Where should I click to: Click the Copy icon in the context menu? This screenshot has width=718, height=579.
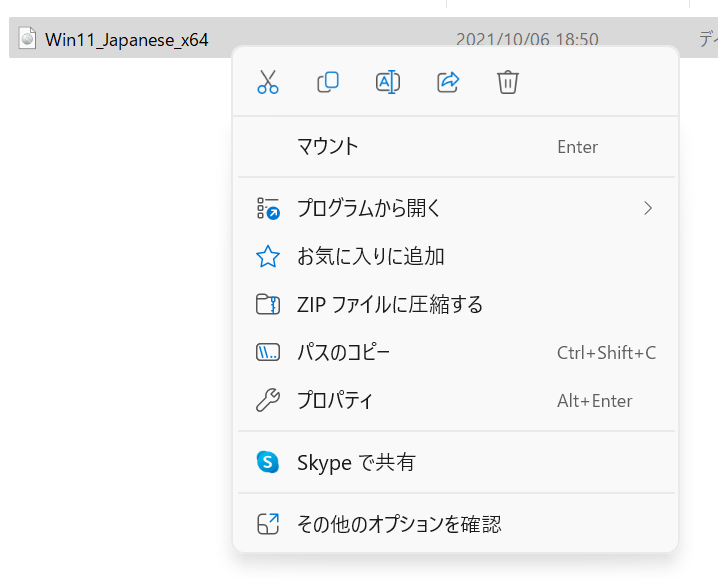[x=328, y=82]
